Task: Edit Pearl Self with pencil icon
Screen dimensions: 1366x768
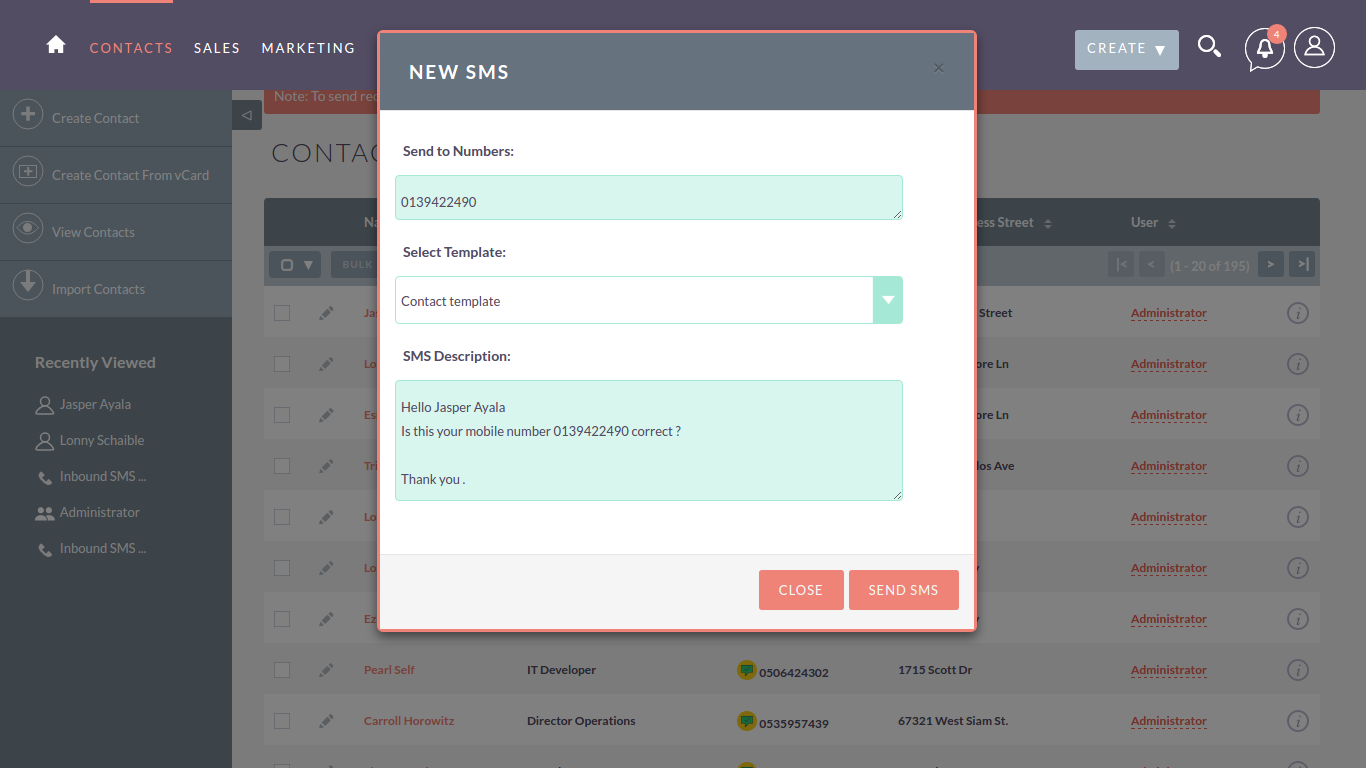Action: point(326,670)
